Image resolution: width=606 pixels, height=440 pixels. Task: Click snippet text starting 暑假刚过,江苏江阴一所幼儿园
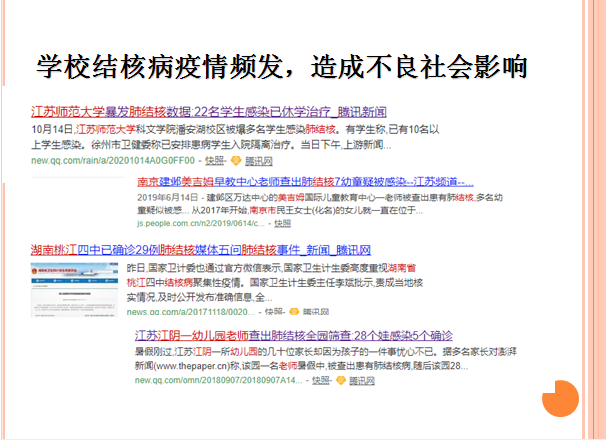325,352
